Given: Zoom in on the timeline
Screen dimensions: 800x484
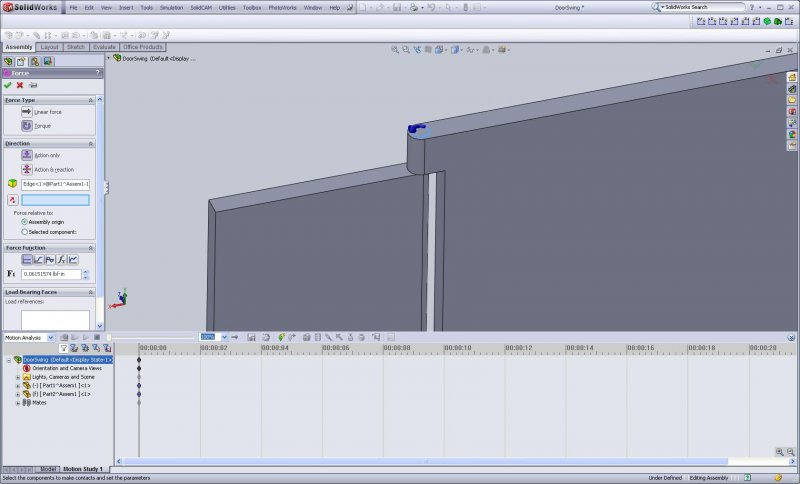Looking at the screenshot, I should [780, 452].
